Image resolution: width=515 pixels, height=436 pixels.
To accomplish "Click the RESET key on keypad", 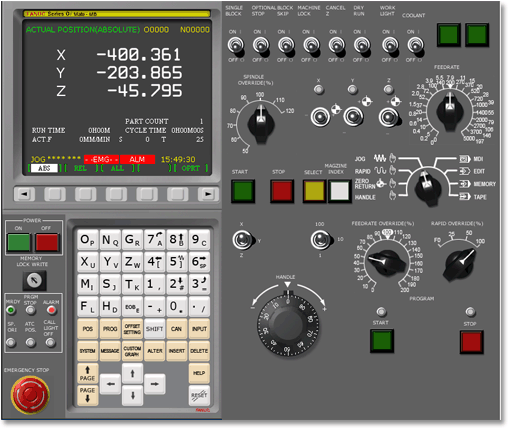I will coord(199,395).
